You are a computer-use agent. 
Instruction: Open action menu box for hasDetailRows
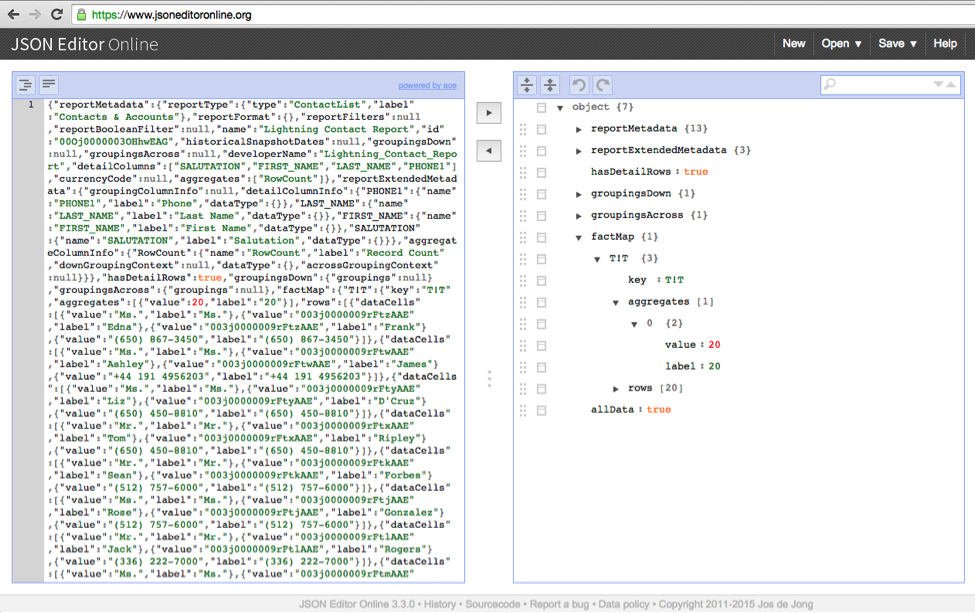pyautogui.click(x=542, y=172)
